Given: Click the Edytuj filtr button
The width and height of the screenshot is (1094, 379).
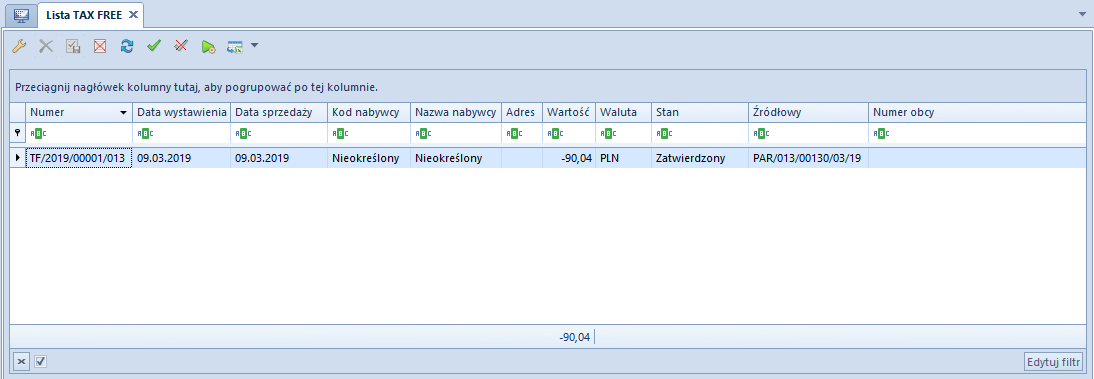Looking at the screenshot, I should [1054, 362].
